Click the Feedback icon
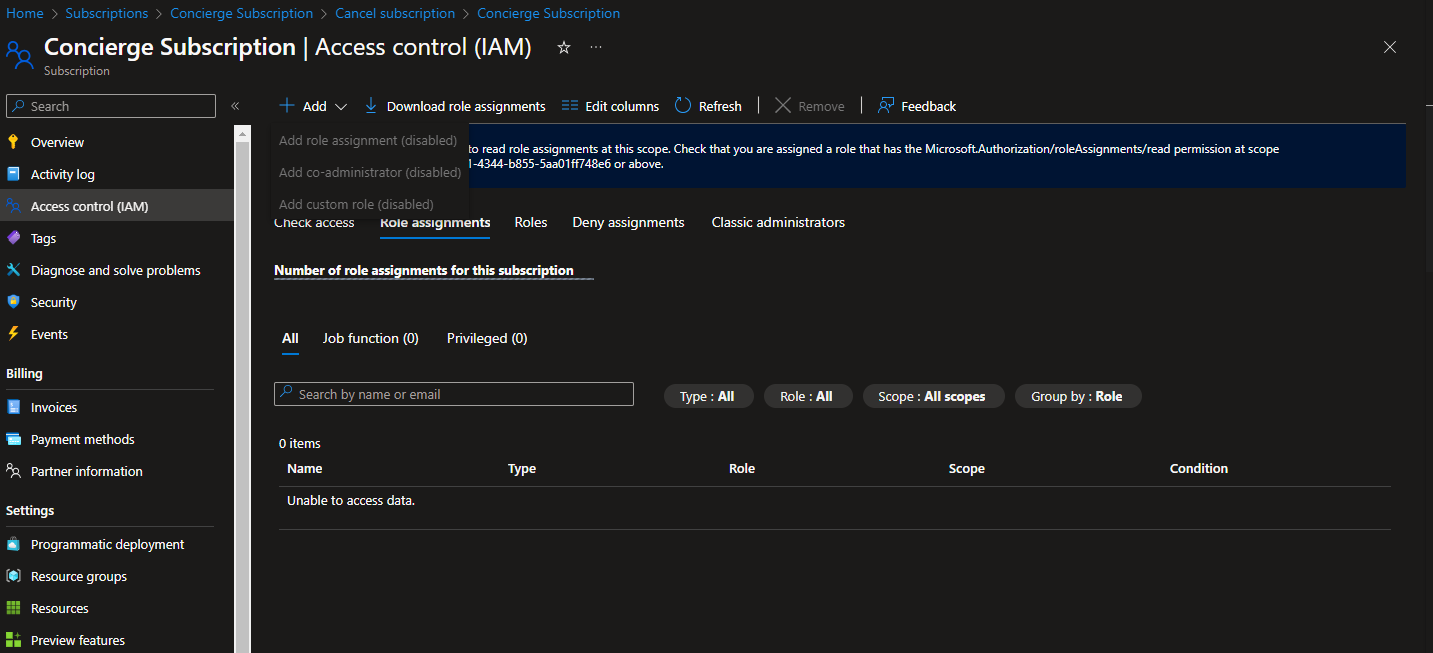 884,105
